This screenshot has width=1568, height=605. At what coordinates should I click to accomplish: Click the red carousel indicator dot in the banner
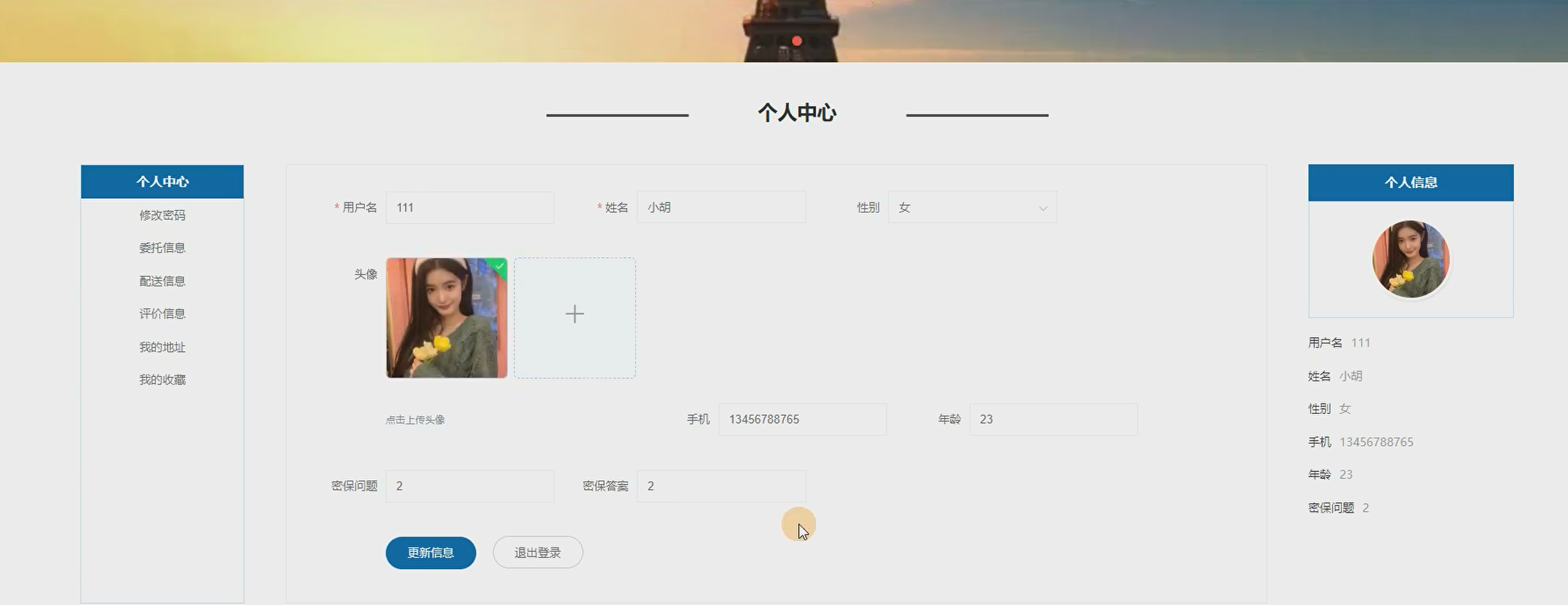(x=796, y=41)
